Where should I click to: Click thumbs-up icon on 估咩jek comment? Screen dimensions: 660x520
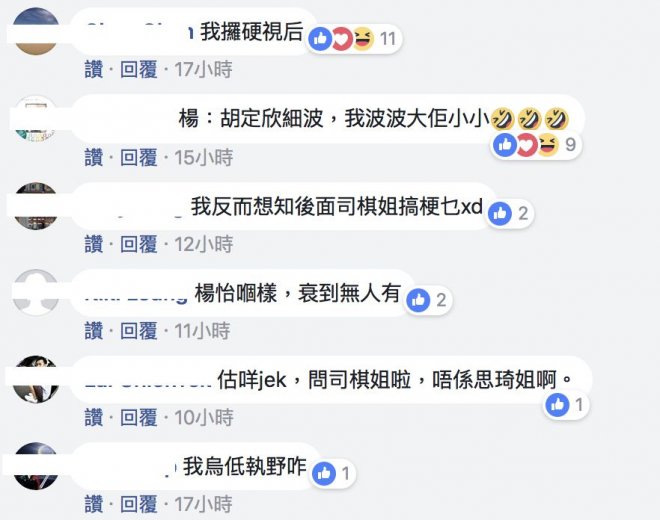[x=557, y=405]
